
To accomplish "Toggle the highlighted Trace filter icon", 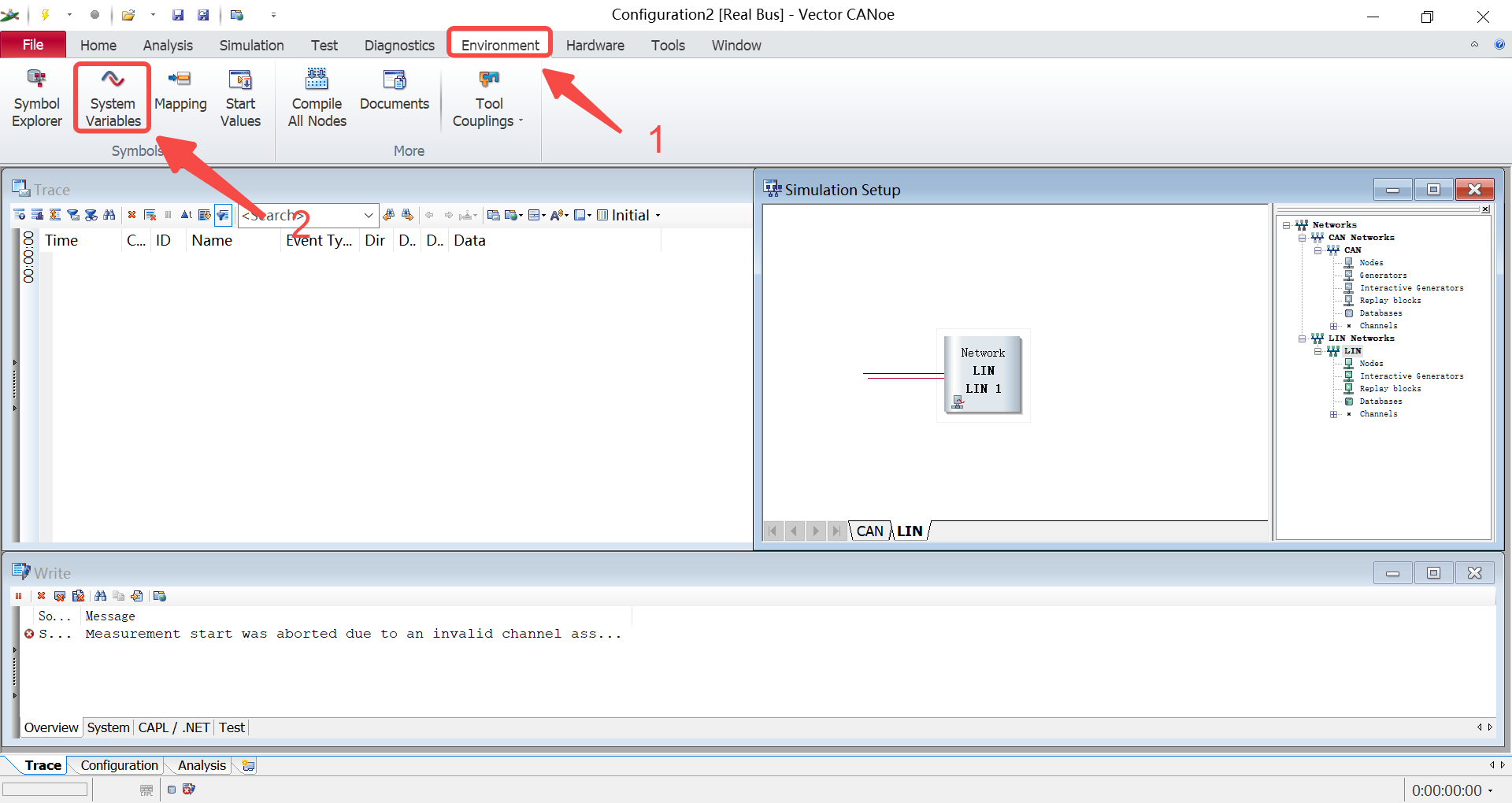I will pyautogui.click(x=223, y=215).
